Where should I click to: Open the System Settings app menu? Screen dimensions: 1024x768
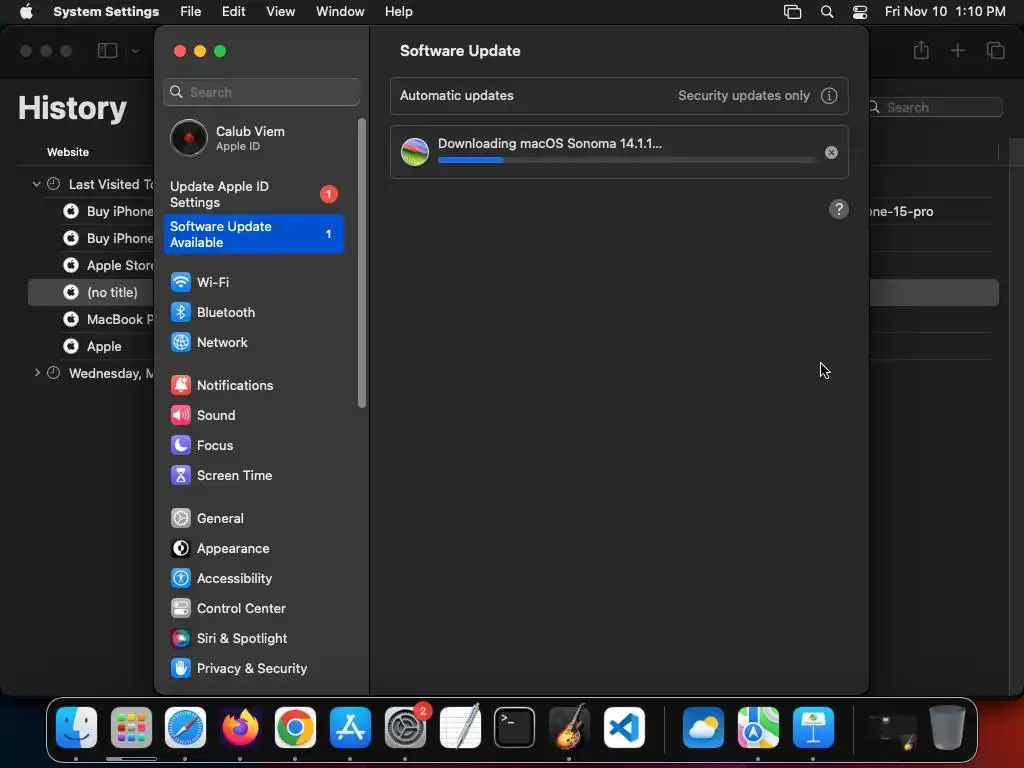(106, 12)
